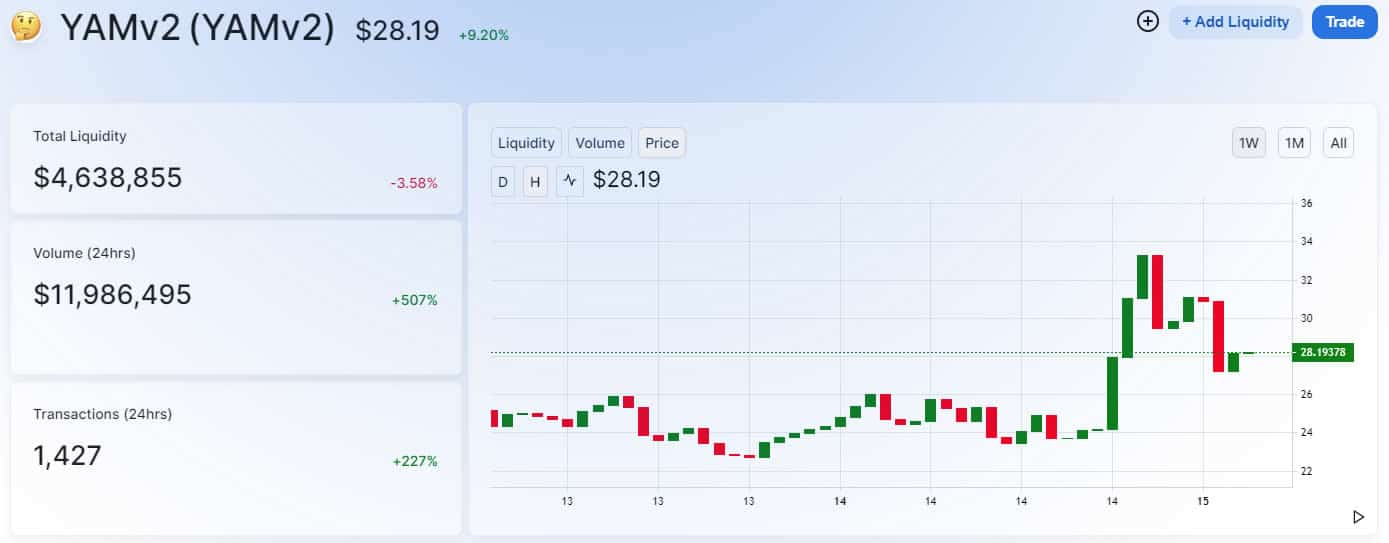Click the green 28.19378 price label
The width and height of the screenshot is (1389, 543).
click(1322, 352)
